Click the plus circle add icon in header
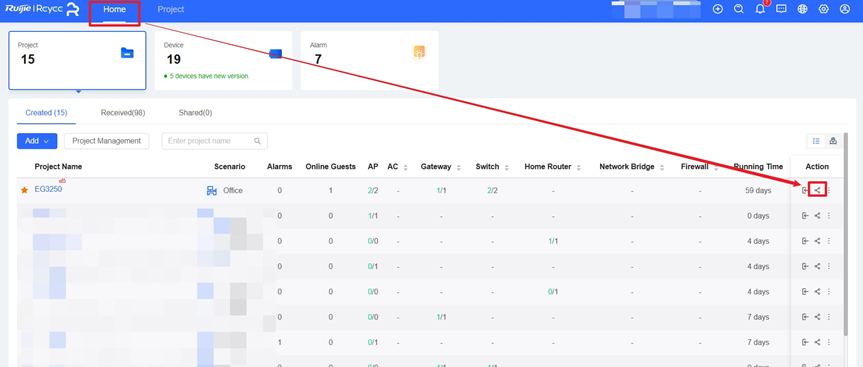The image size is (863, 367). (718, 9)
